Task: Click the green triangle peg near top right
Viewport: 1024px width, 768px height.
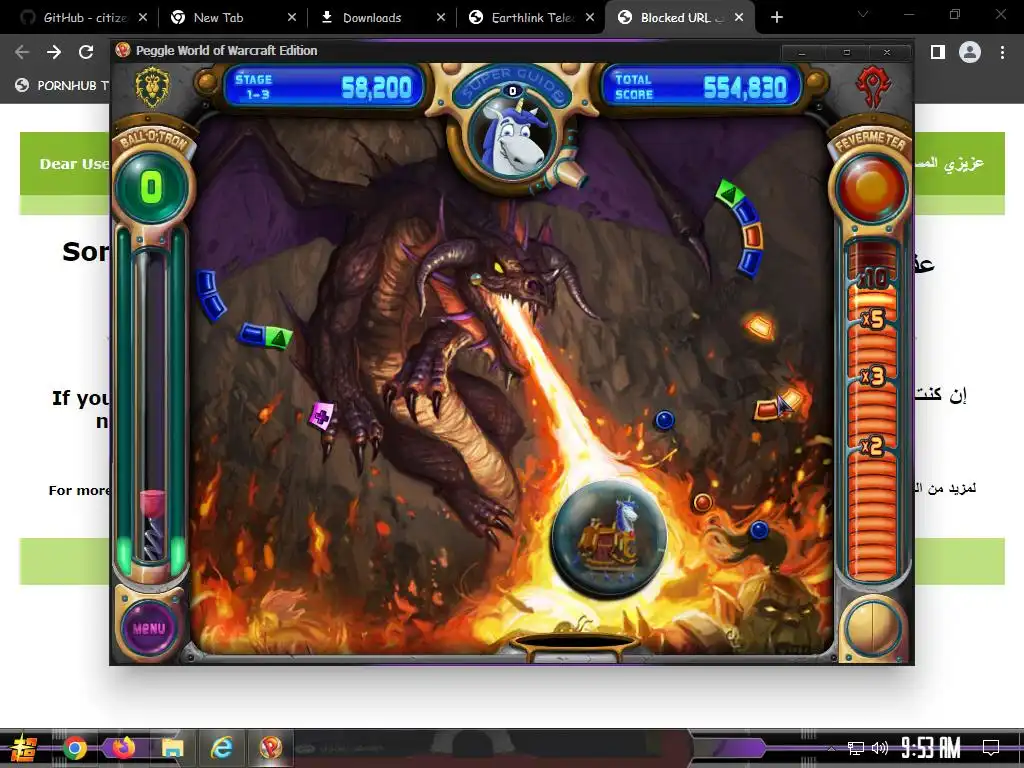Action: (x=729, y=193)
